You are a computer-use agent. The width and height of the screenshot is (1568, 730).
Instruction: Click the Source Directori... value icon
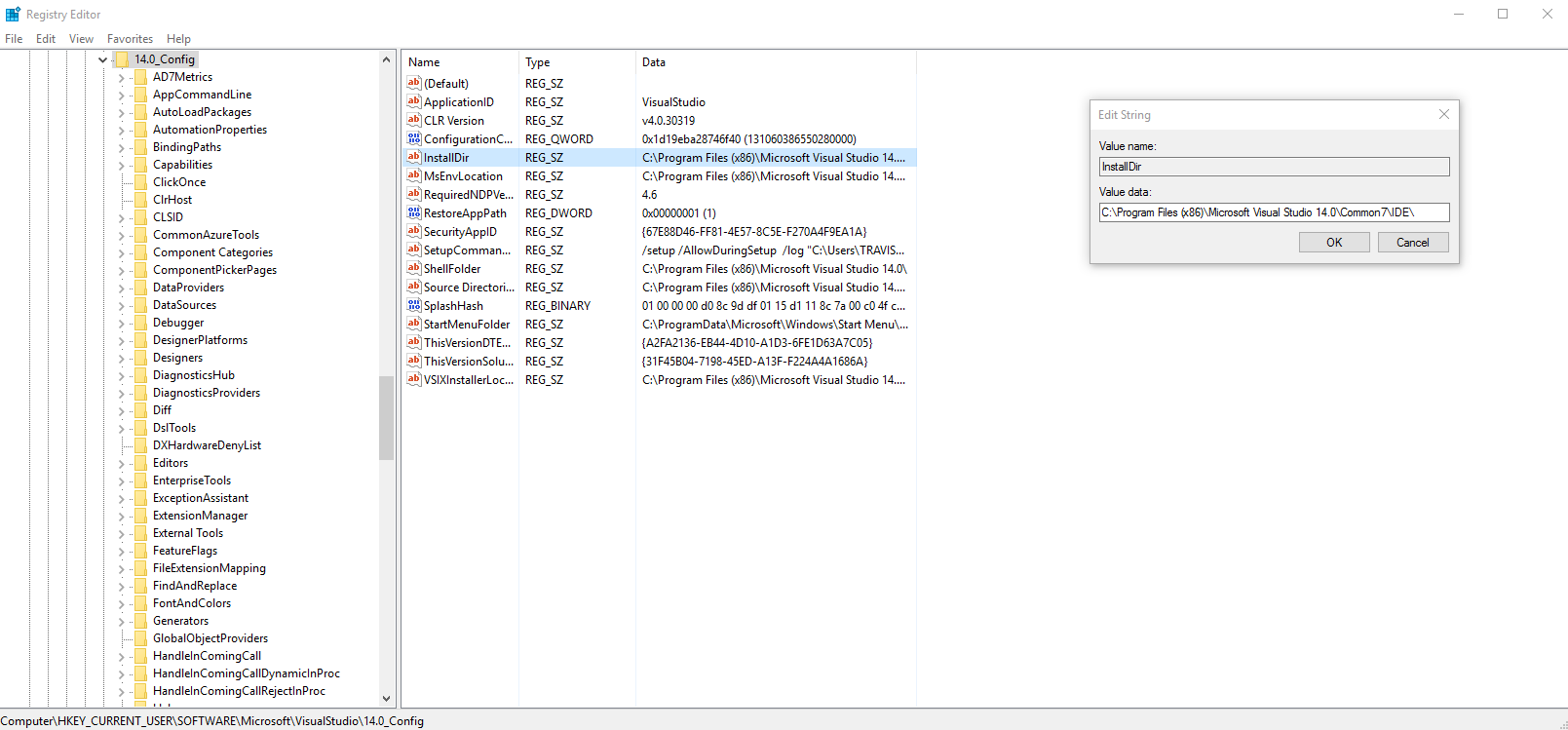[x=414, y=287]
